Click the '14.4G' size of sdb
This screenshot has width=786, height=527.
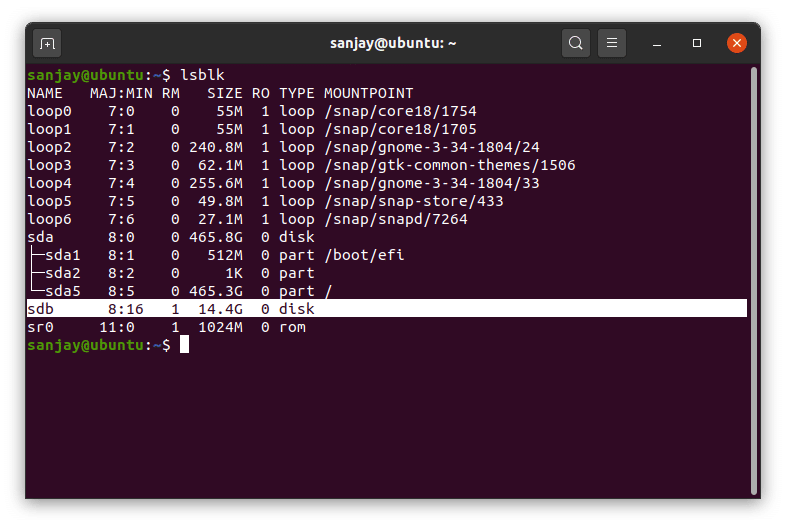click(220, 309)
